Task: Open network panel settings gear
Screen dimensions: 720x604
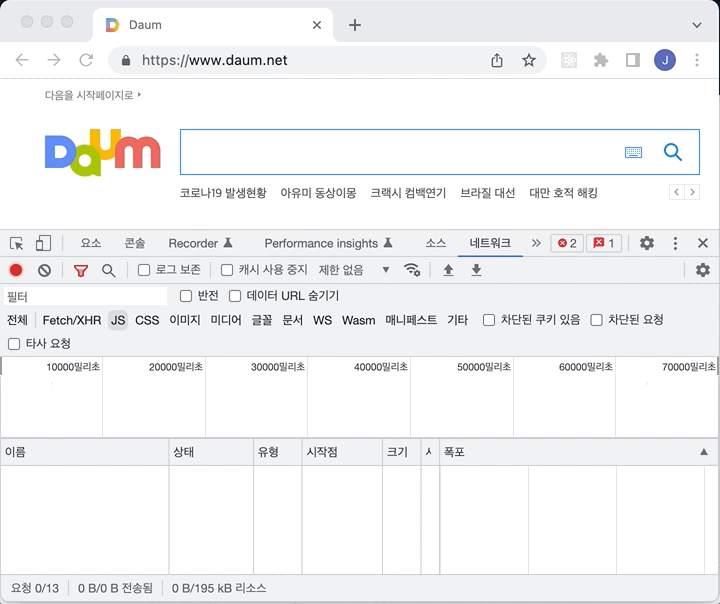Action: (703, 270)
